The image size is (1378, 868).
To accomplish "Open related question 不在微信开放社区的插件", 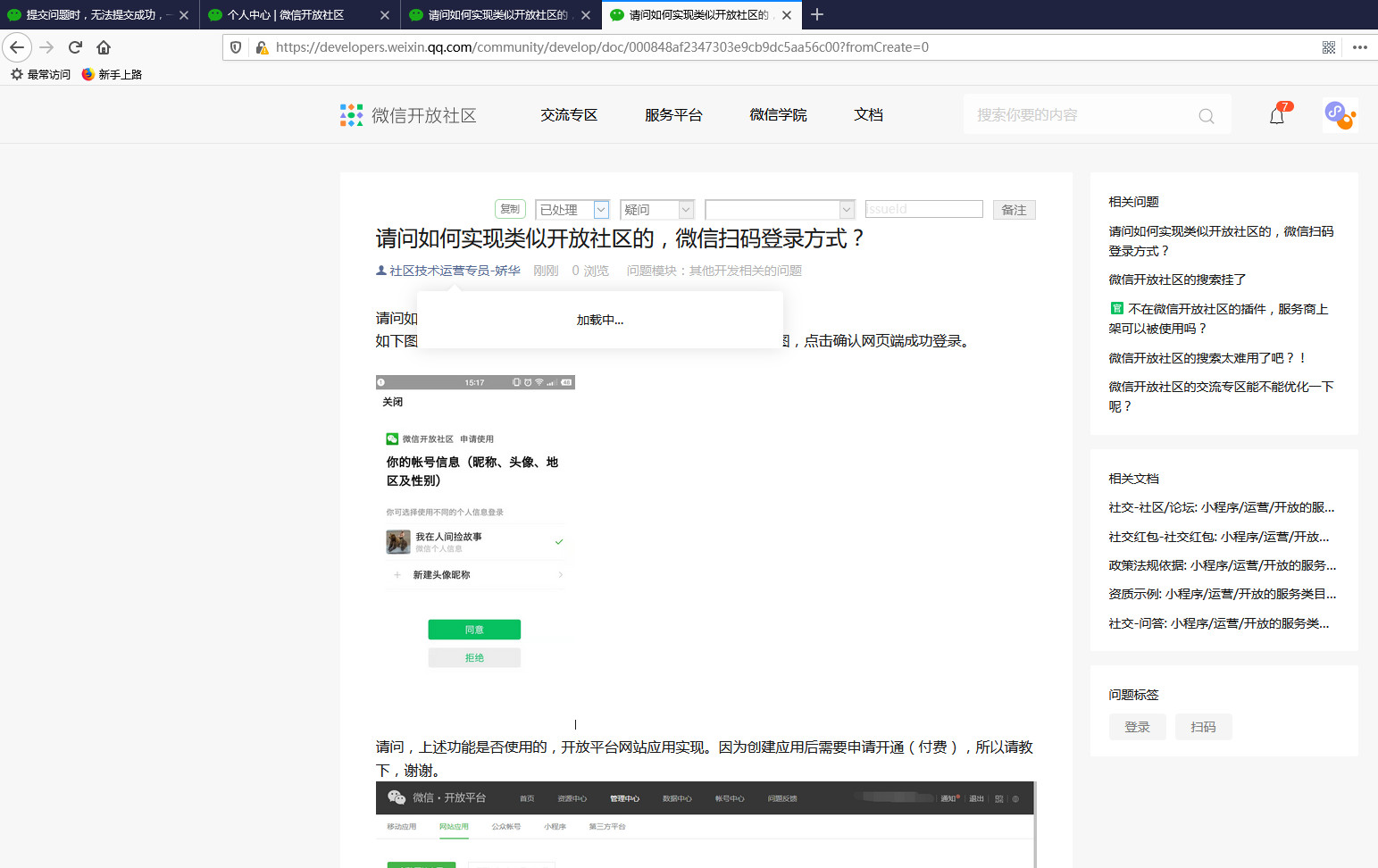I will pyautogui.click(x=1219, y=319).
